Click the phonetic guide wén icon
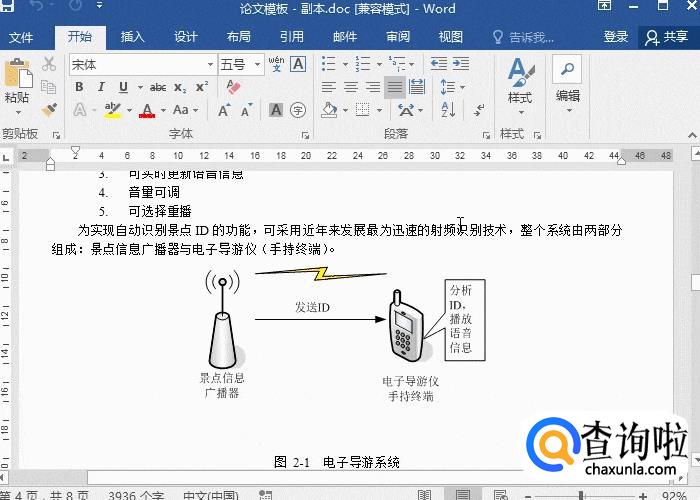 point(276,64)
